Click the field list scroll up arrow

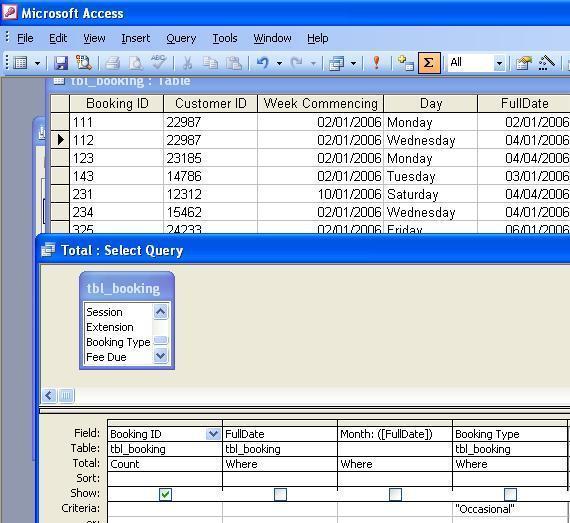[160, 312]
